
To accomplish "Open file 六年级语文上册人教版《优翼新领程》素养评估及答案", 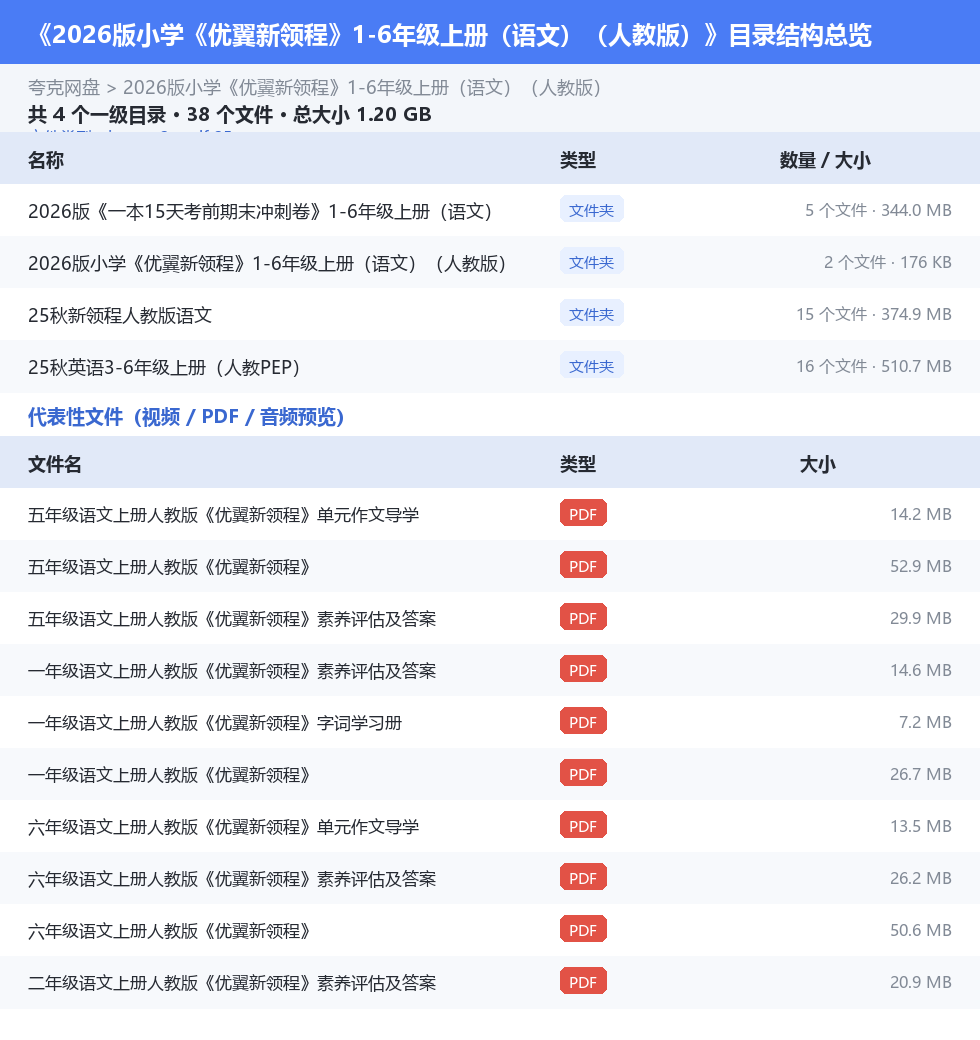I will click(232, 879).
